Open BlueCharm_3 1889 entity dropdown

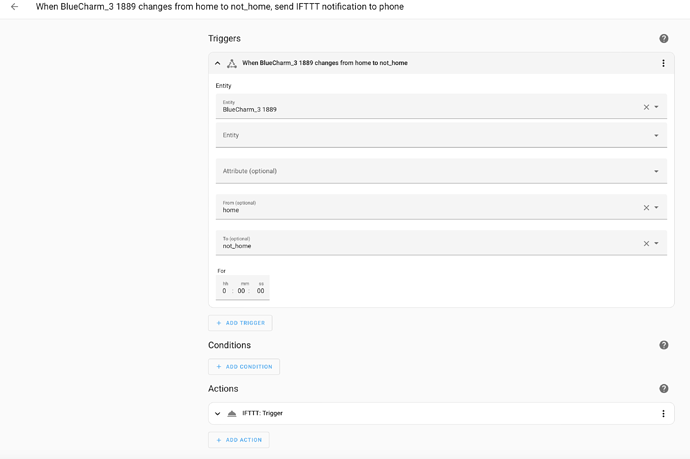click(657, 107)
